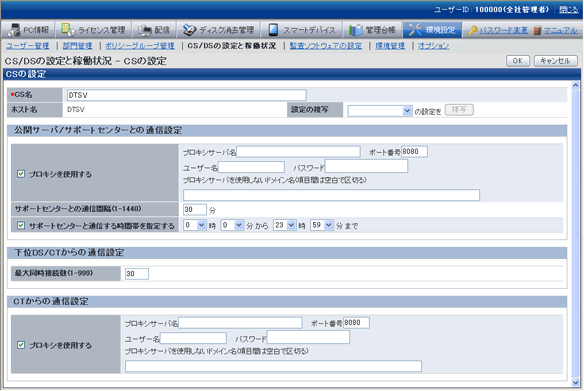Image resolution: width=584 pixels, height=391 pixels.
Task: Click パスワード field in 公開サーバ section
Action: [x=366, y=166]
